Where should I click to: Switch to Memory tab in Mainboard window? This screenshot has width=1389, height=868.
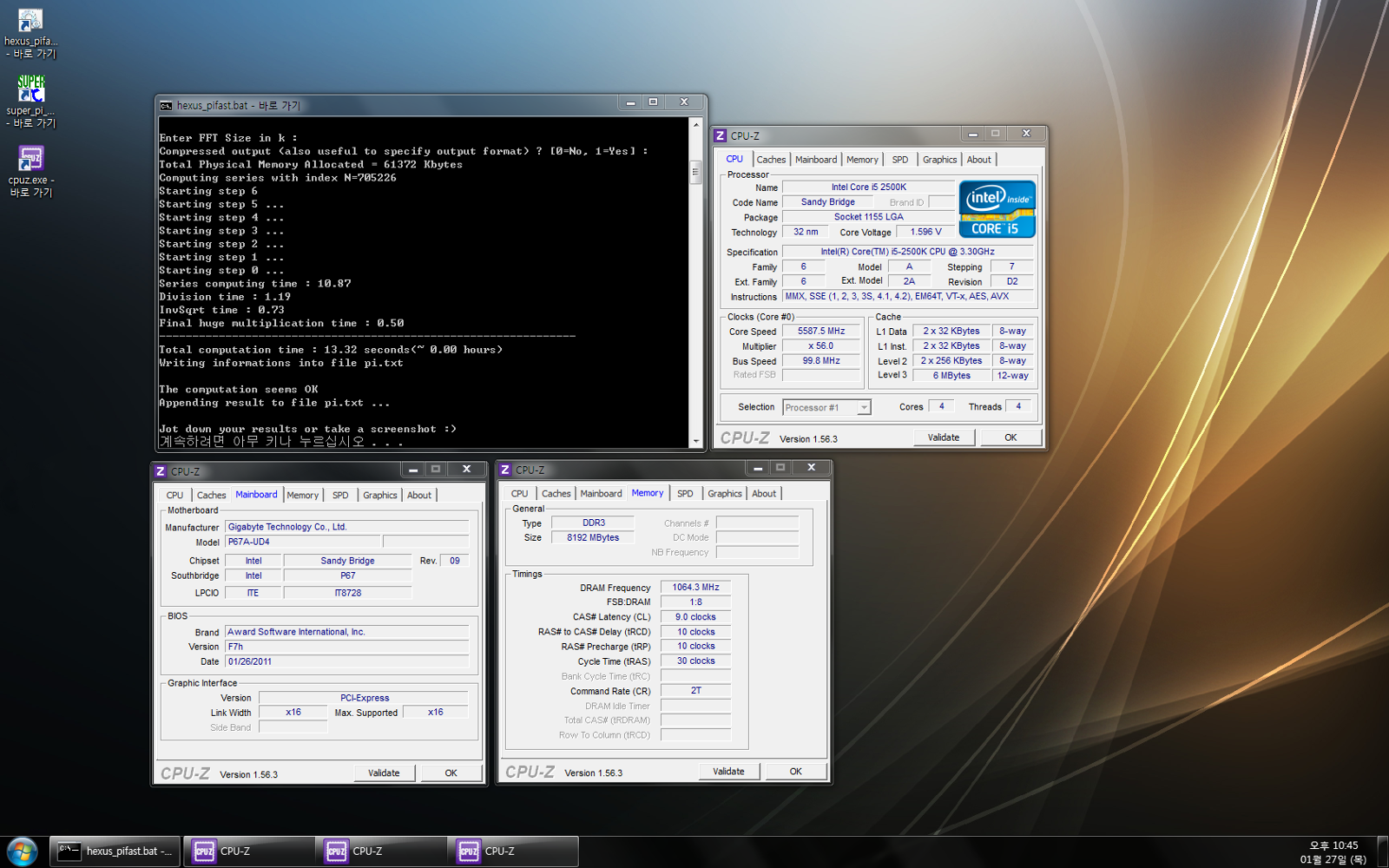tap(302, 496)
